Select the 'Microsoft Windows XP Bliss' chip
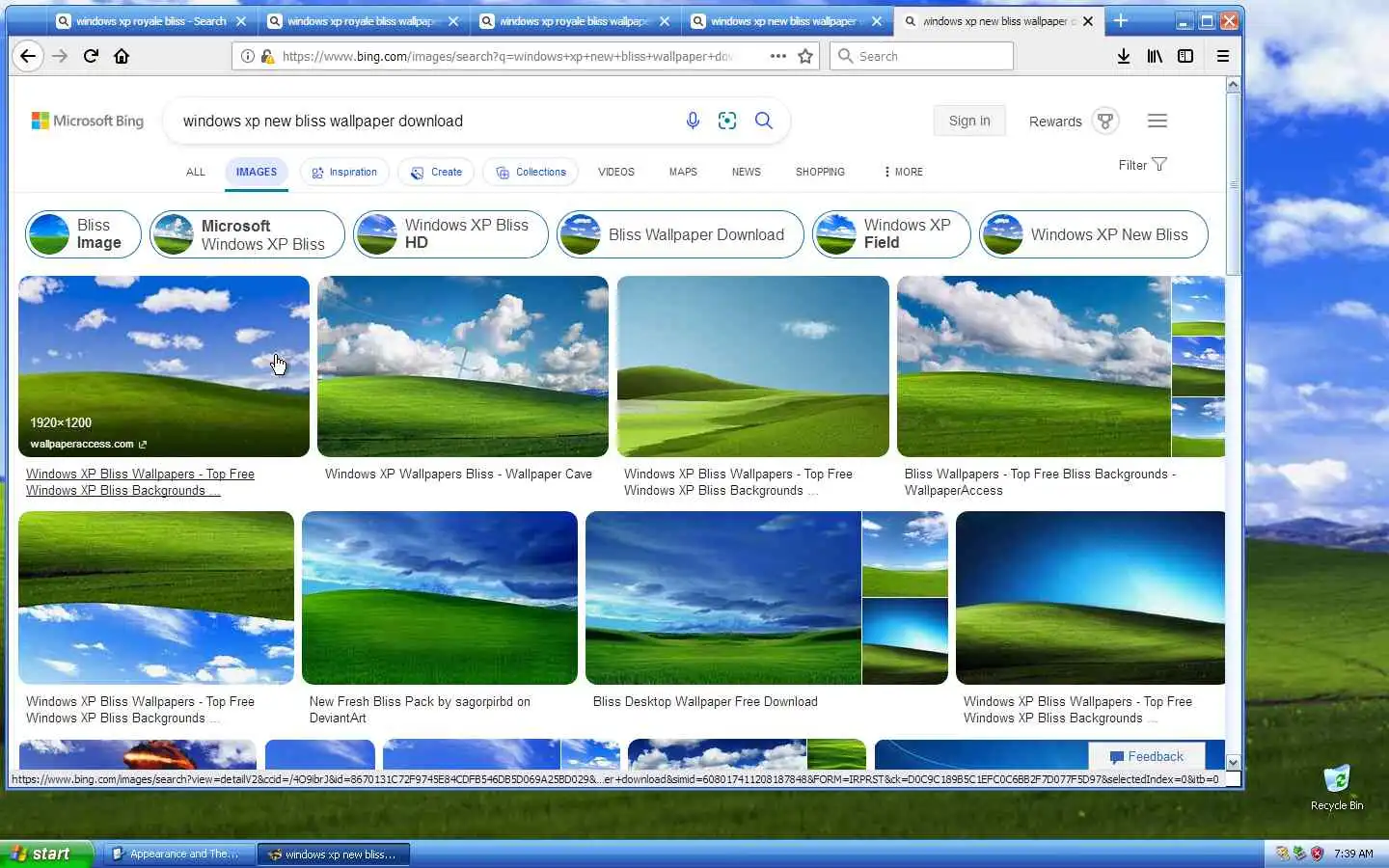This screenshot has height=868, width=1389. pos(247,234)
